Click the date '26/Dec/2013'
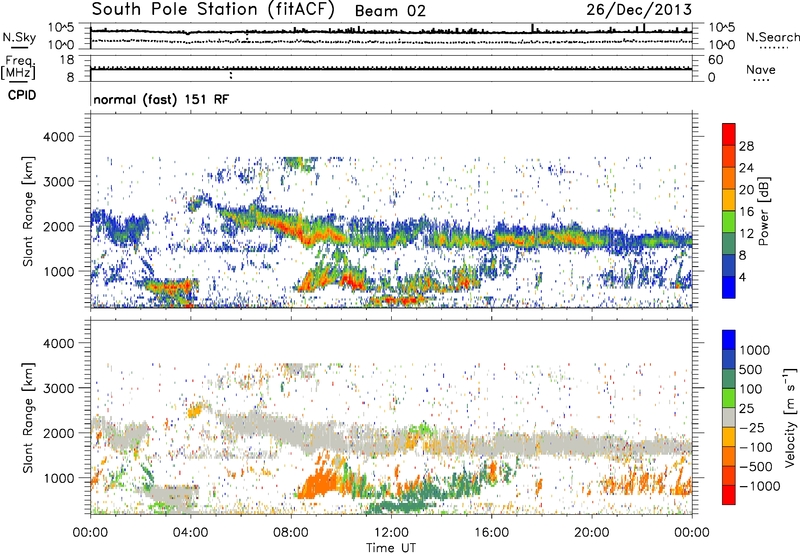 tap(639, 9)
